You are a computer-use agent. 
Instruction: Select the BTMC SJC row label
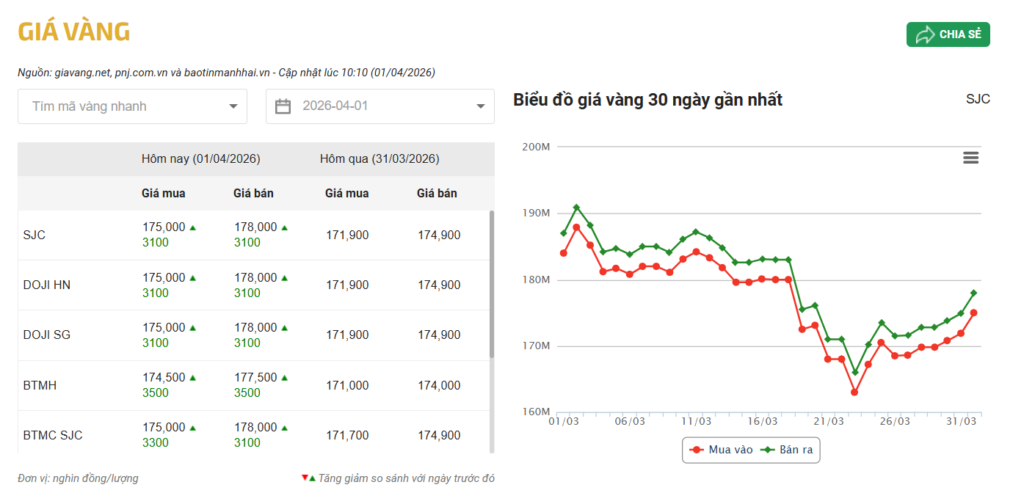coord(52,435)
